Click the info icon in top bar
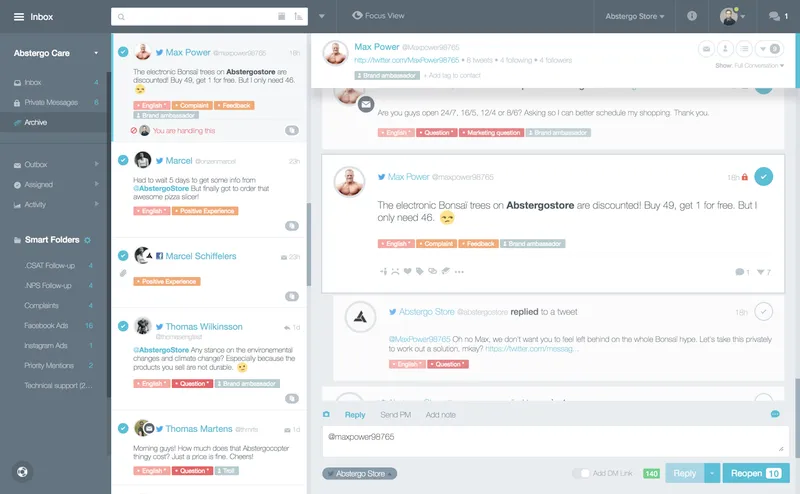 [692, 16]
